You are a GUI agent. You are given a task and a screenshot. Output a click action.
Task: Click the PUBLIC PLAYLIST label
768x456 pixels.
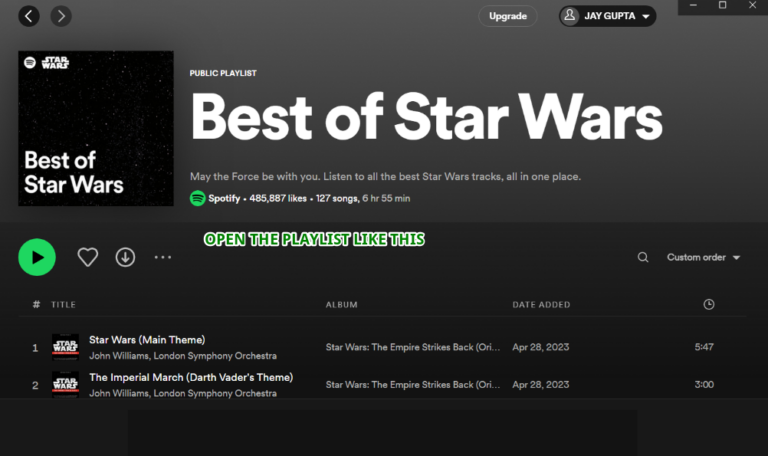coord(223,73)
